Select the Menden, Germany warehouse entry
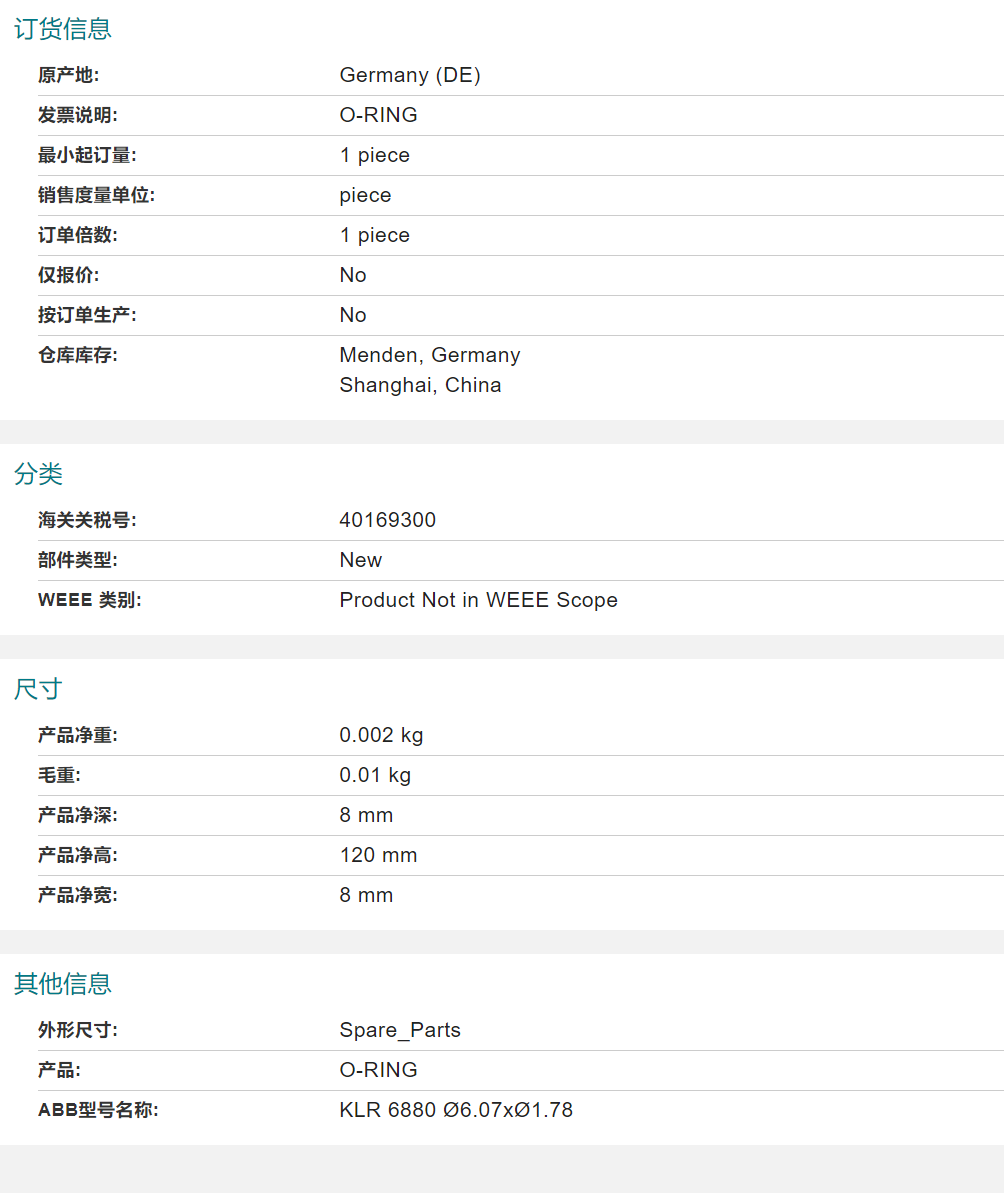Viewport: 1004px width, 1203px height. 430,355
